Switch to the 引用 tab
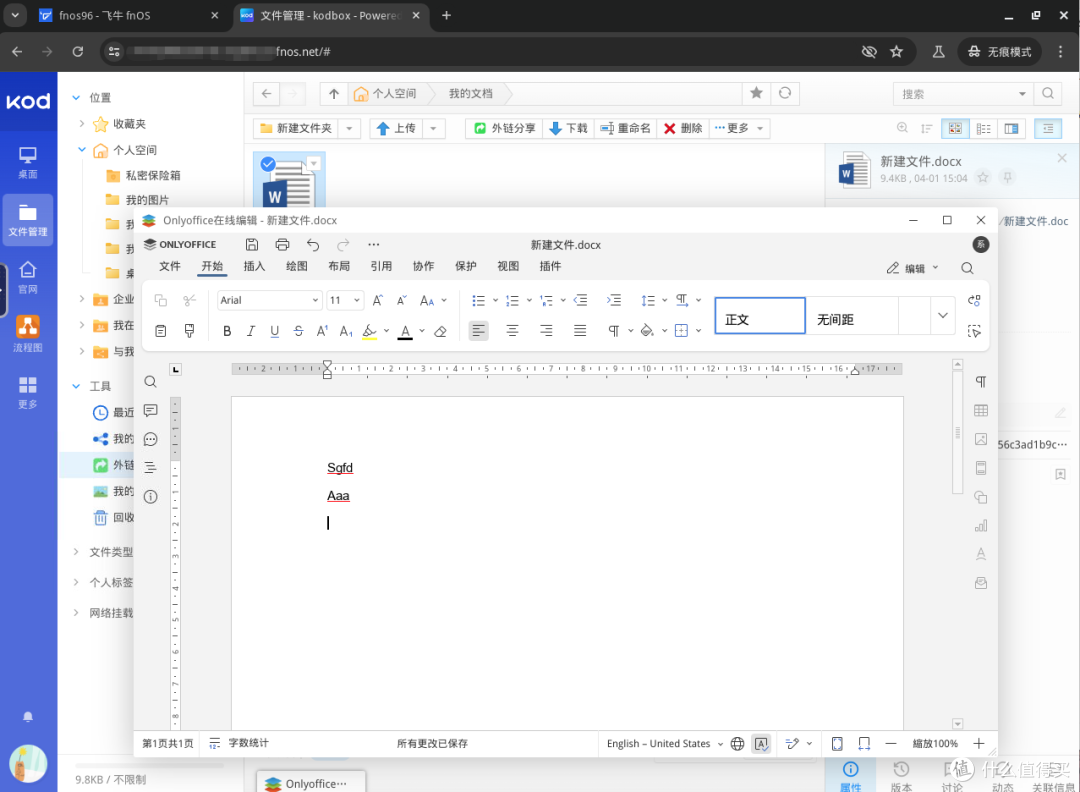1080x792 pixels. (x=381, y=267)
